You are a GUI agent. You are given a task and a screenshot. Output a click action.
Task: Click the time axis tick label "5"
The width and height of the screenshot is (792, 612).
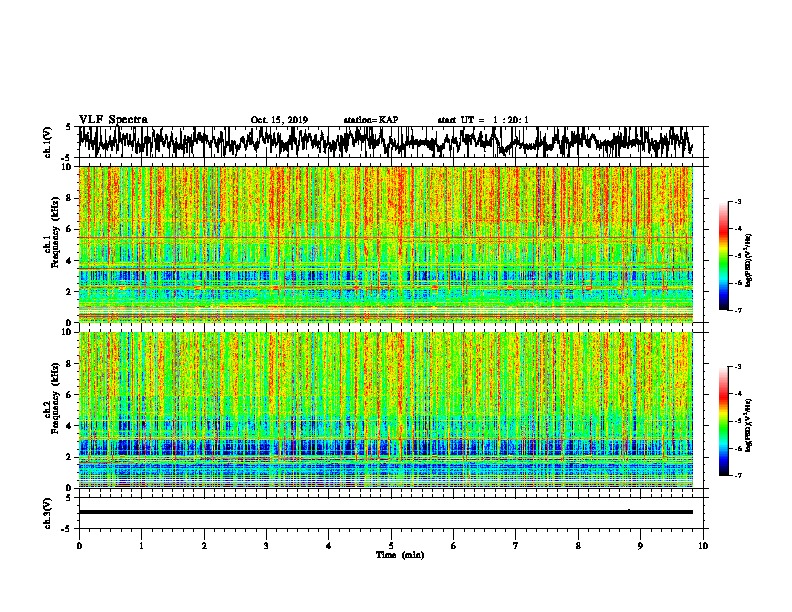tap(391, 546)
